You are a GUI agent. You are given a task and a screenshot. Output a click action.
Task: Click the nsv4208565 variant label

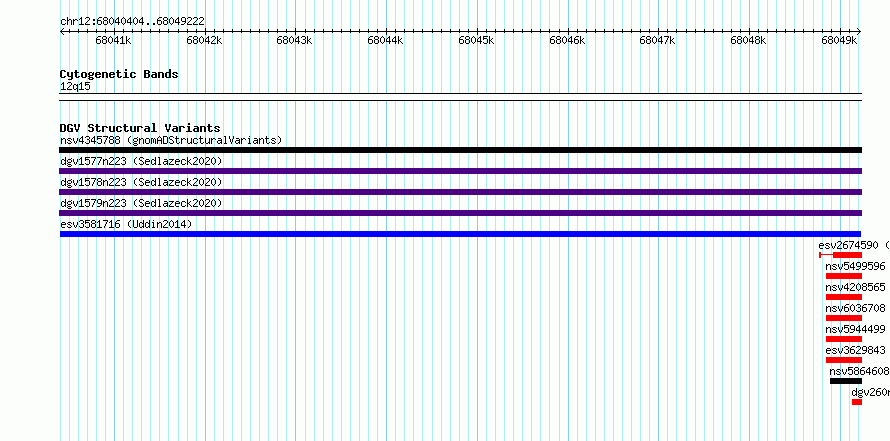pos(855,287)
